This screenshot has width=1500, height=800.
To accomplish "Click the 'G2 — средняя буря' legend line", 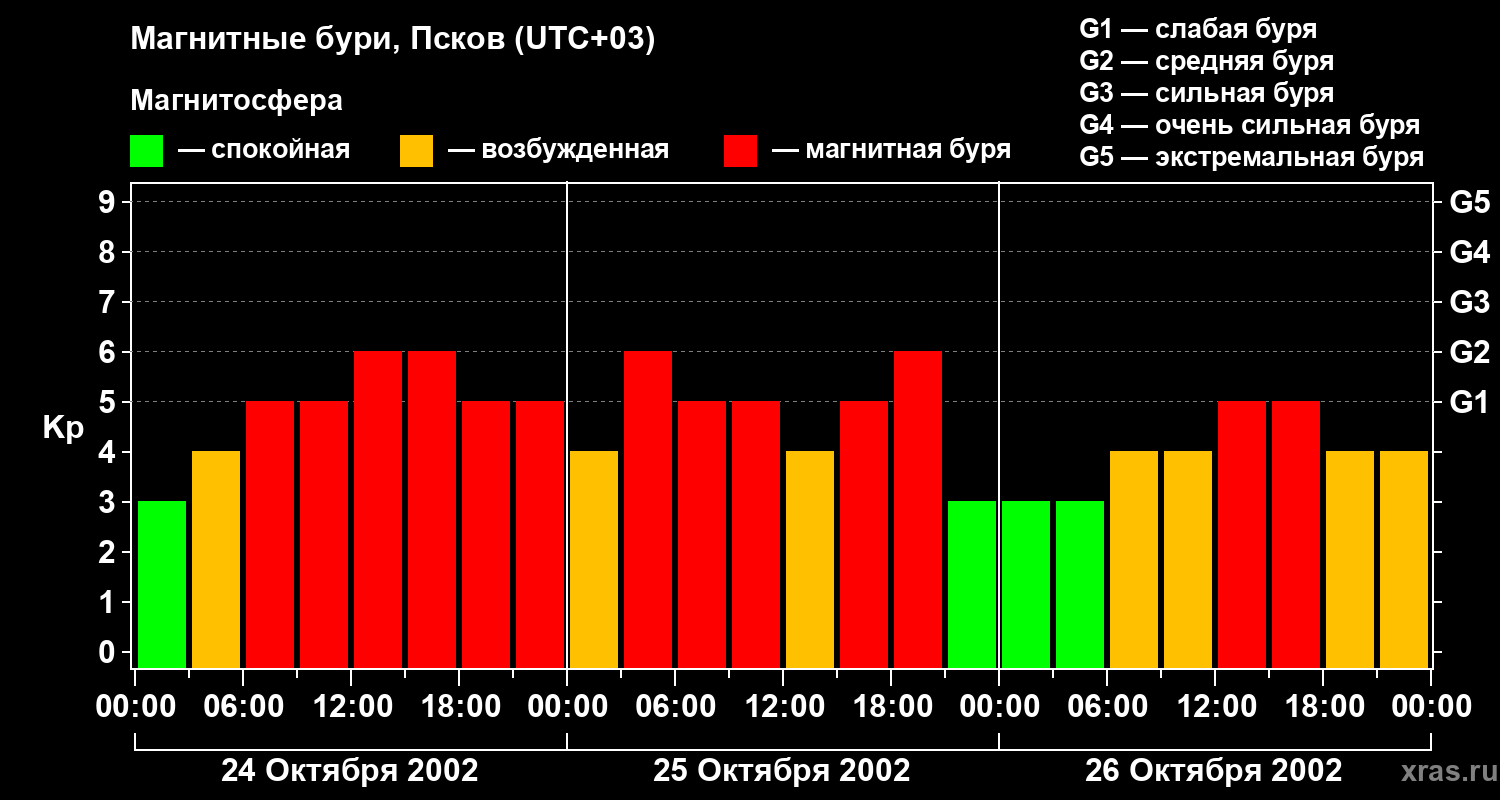I will pos(1207,61).
